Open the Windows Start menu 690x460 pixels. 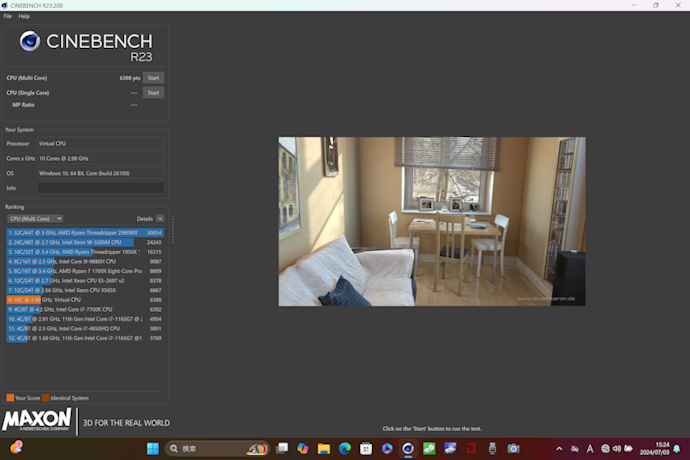click(x=153, y=449)
